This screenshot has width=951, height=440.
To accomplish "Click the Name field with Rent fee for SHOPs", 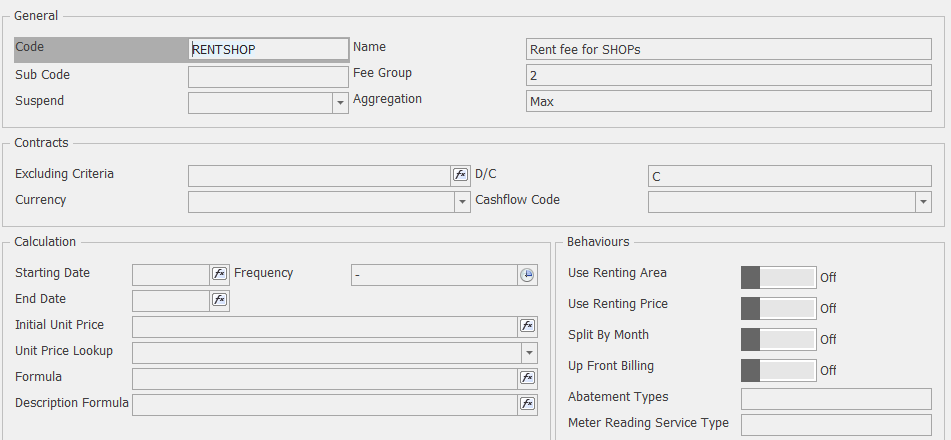I will click(x=728, y=49).
